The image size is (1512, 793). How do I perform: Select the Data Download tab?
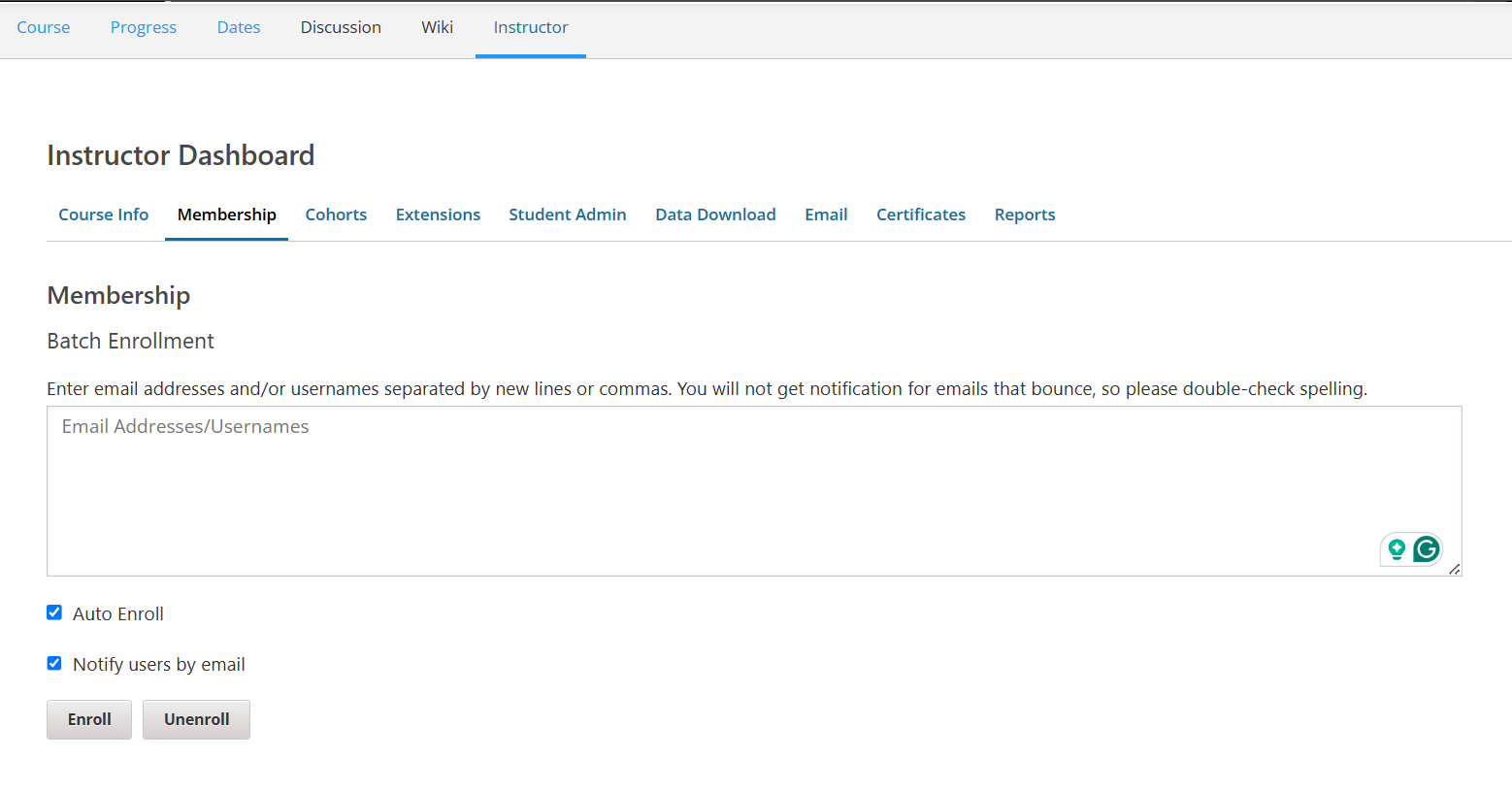point(715,215)
